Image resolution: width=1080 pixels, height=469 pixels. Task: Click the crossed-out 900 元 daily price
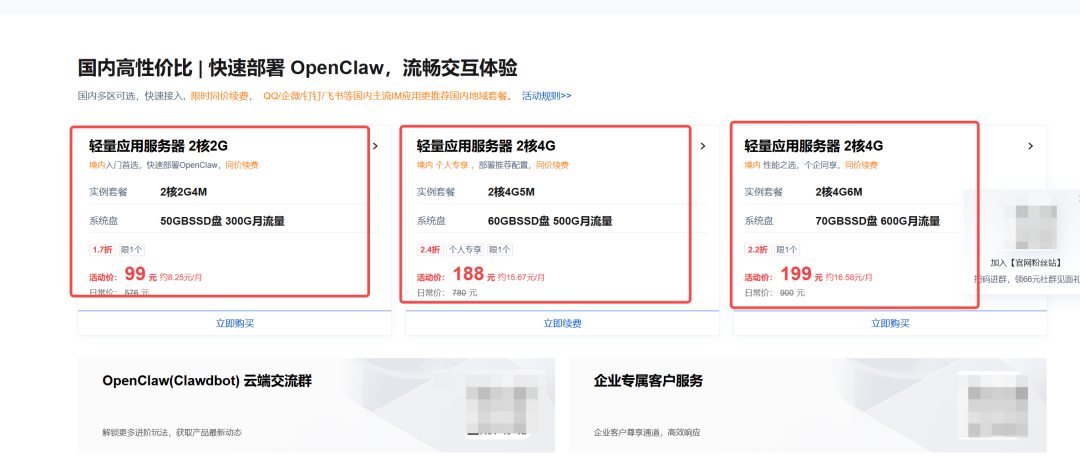click(x=792, y=293)
